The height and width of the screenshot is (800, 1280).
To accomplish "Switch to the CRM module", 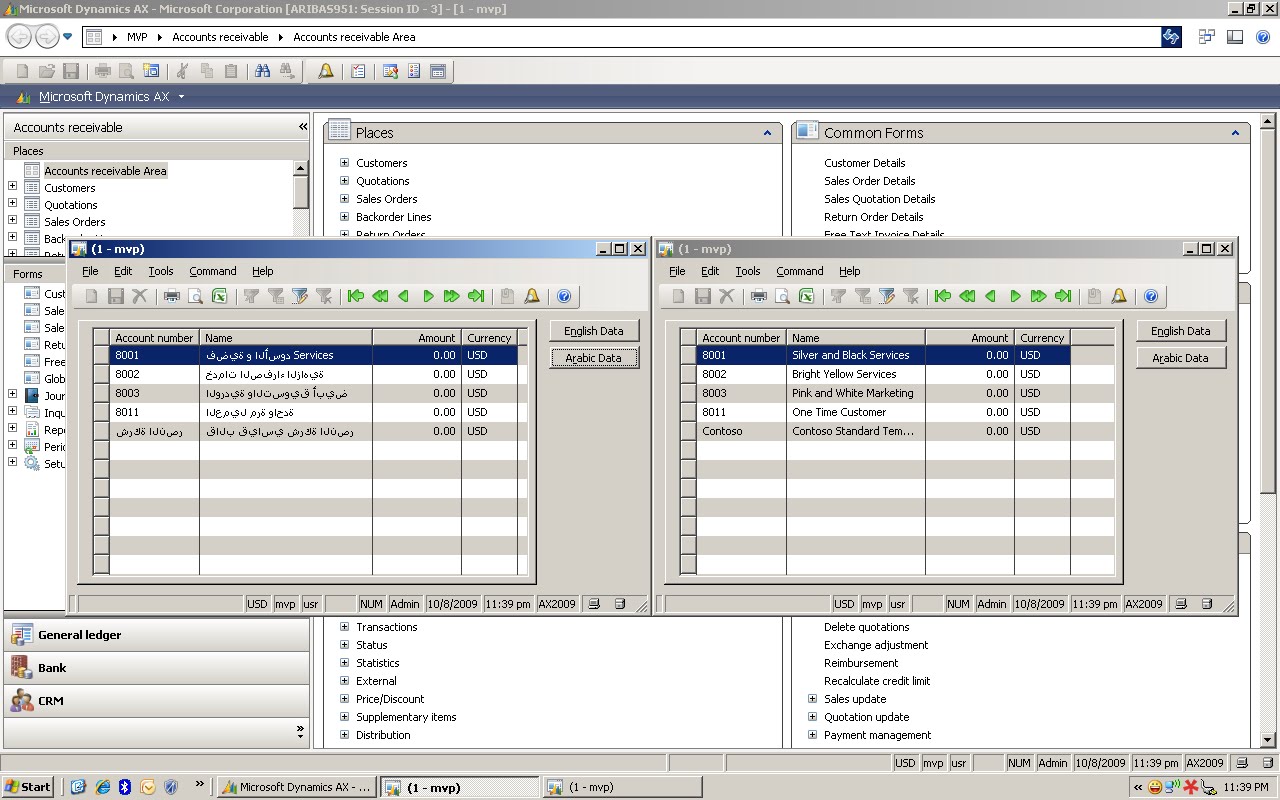I will [x=157, y=701].
